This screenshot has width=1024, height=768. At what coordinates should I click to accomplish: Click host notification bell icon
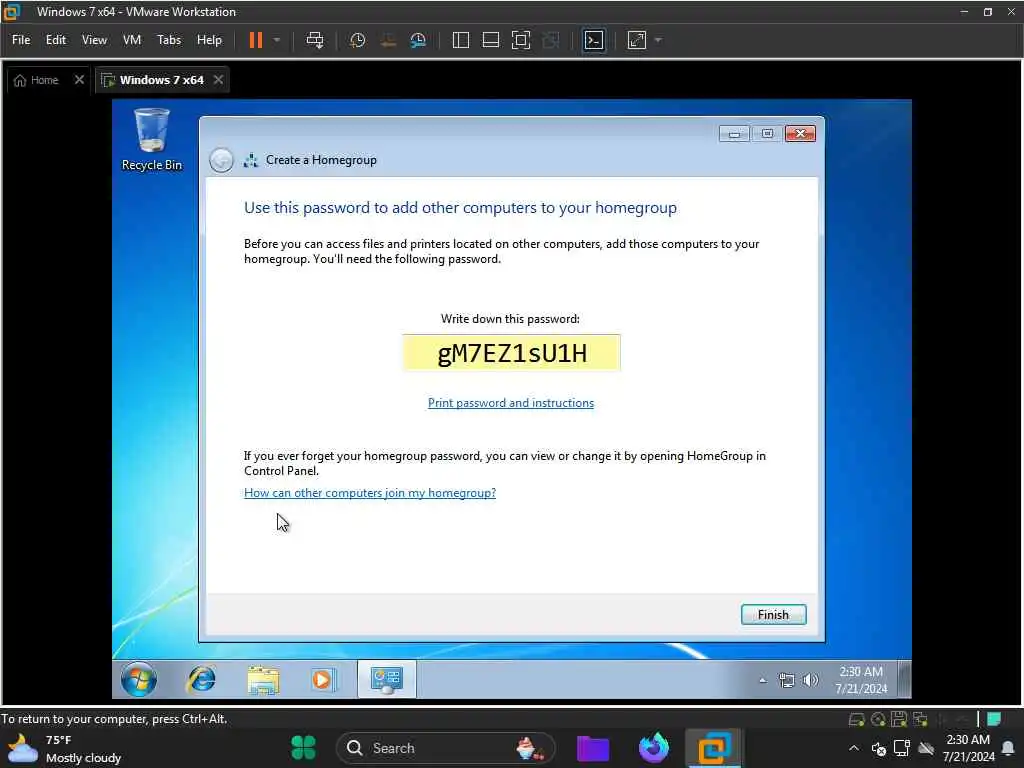pos(1008,748)
